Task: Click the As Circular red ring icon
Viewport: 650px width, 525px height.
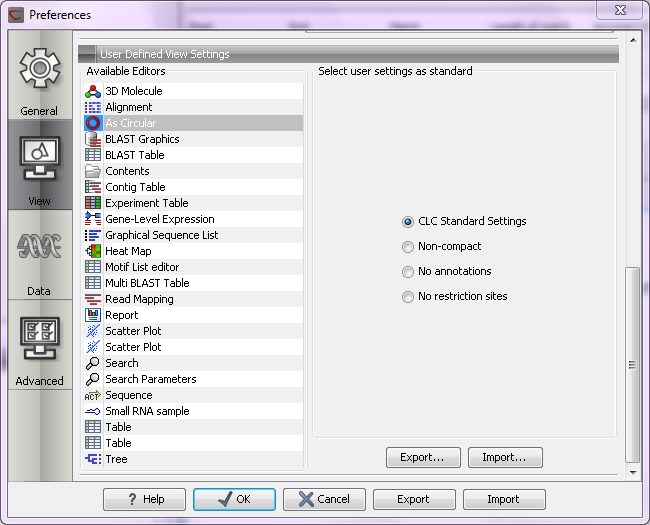Action: point(93,123)
